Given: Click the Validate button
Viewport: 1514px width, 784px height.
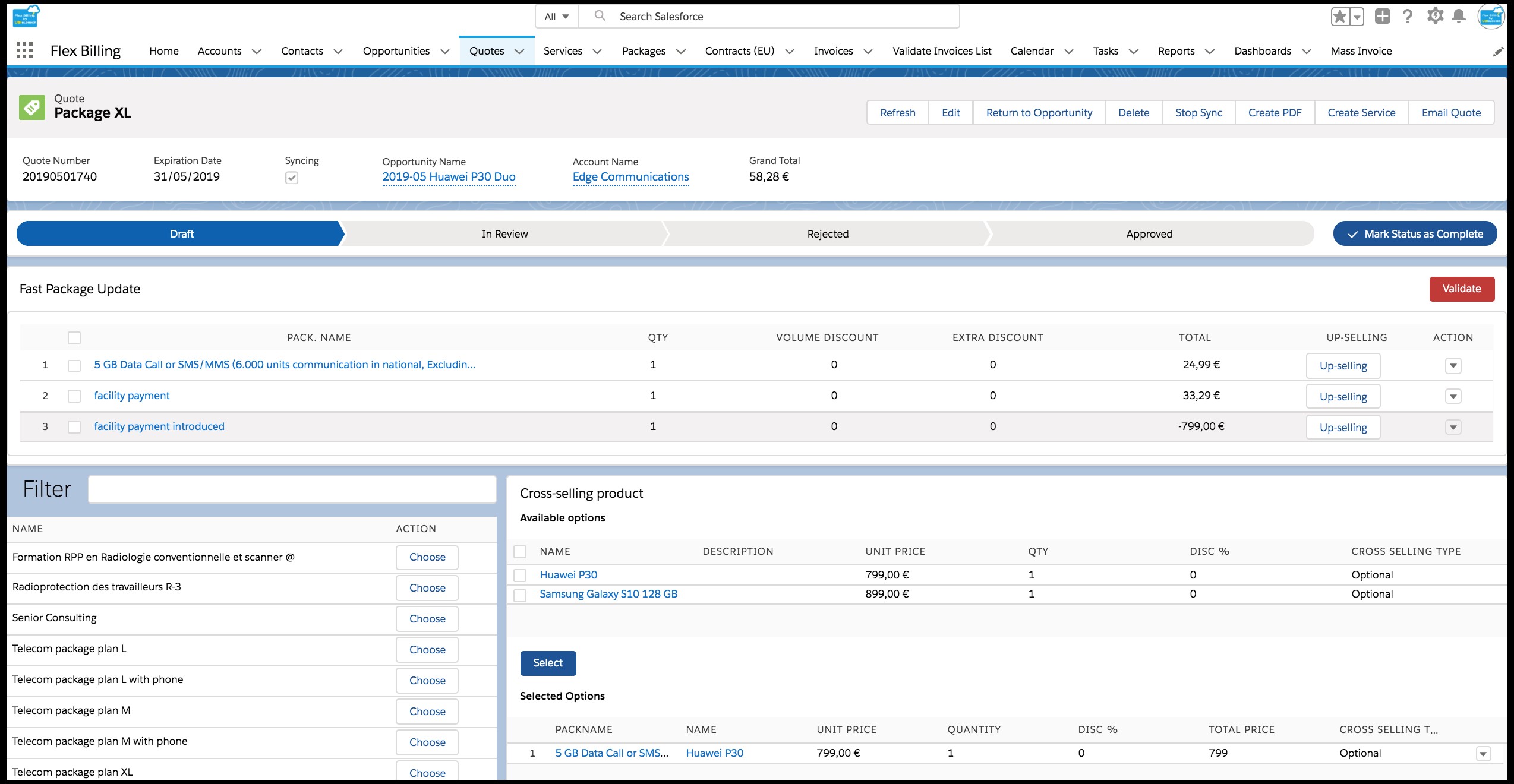Looking at the screenshot, I should [1462, 289].
